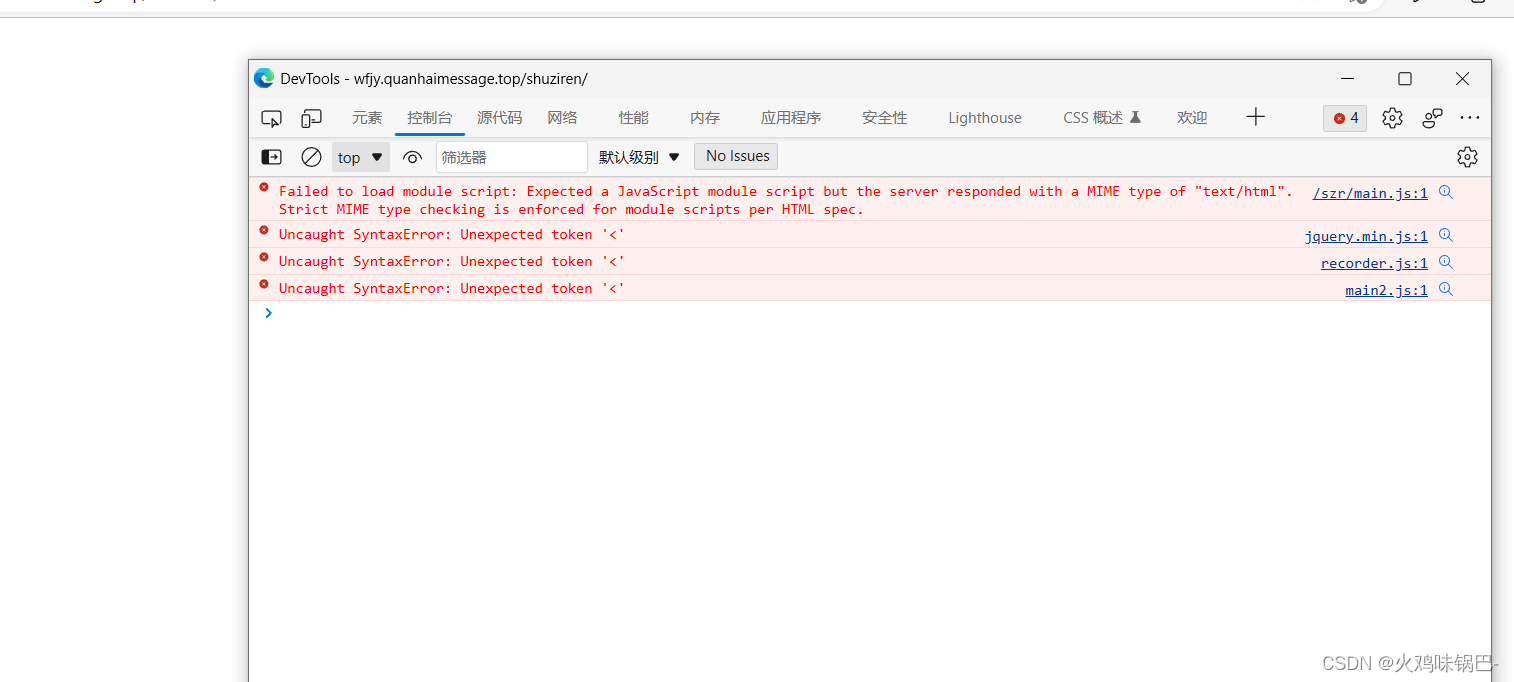The width and height of the screenshot is (1514, 682).
Task: Switch to the 应用程序 tab
Action: click(x=790, y=118)
